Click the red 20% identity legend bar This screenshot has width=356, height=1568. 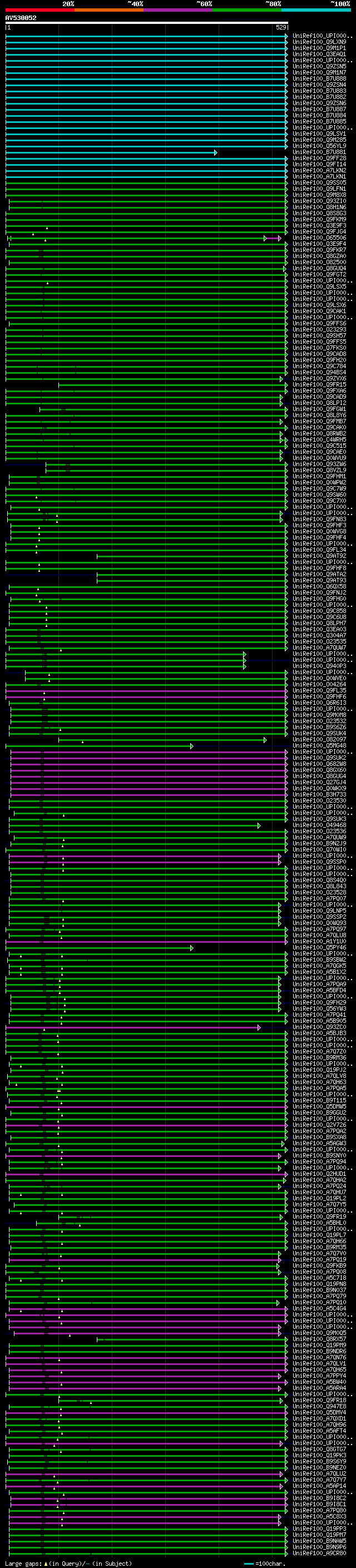[x=40, y=10]
